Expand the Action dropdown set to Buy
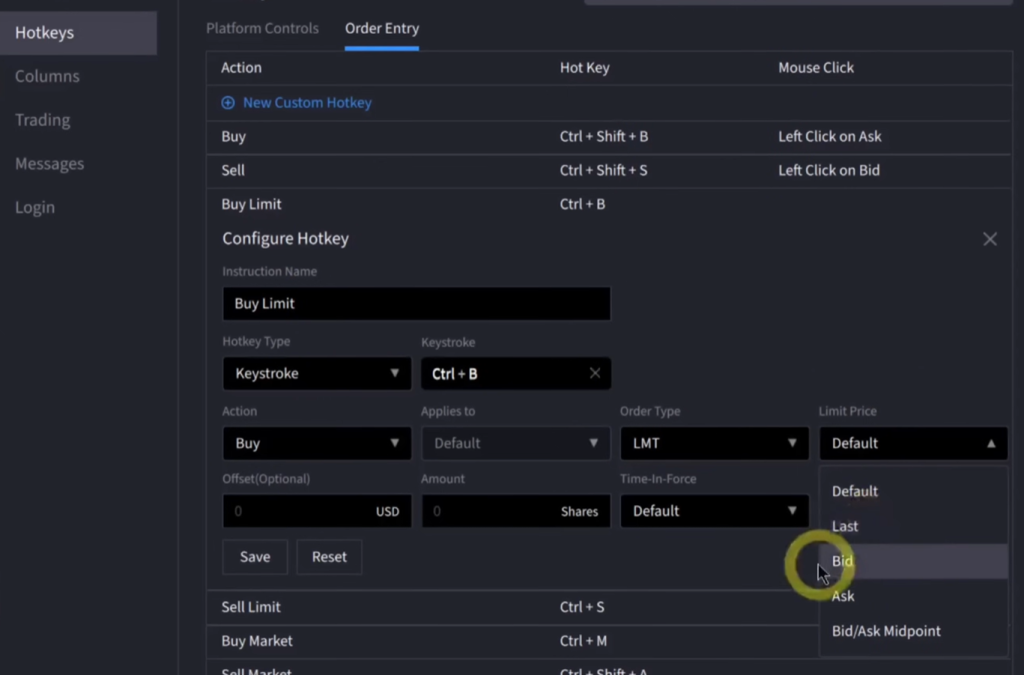The width and height of the screenshot is (1024, 675). point(316,443)
